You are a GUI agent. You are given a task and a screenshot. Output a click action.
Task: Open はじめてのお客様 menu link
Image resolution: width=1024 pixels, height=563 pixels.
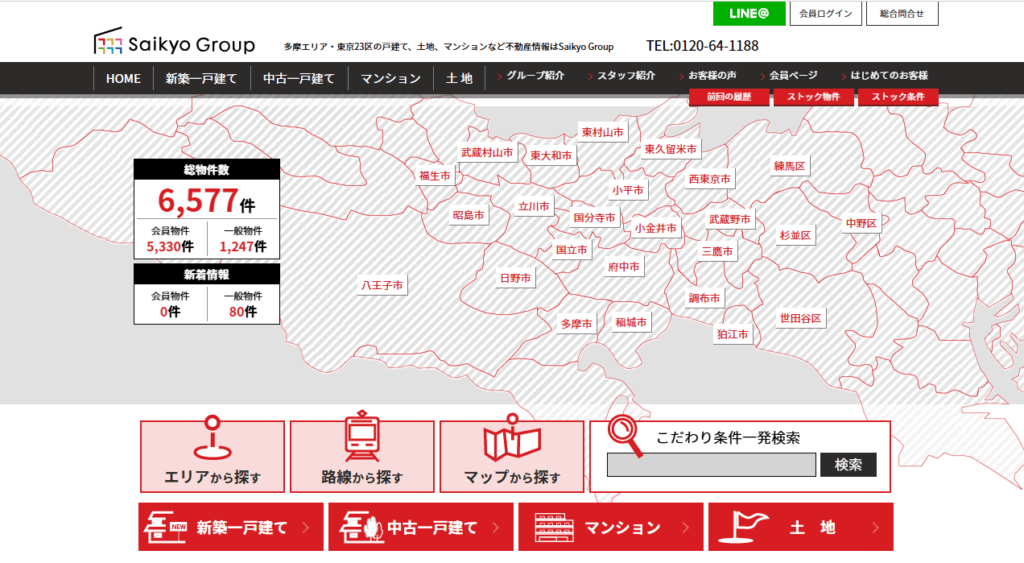pyautogui.click(x=889, y=75)
